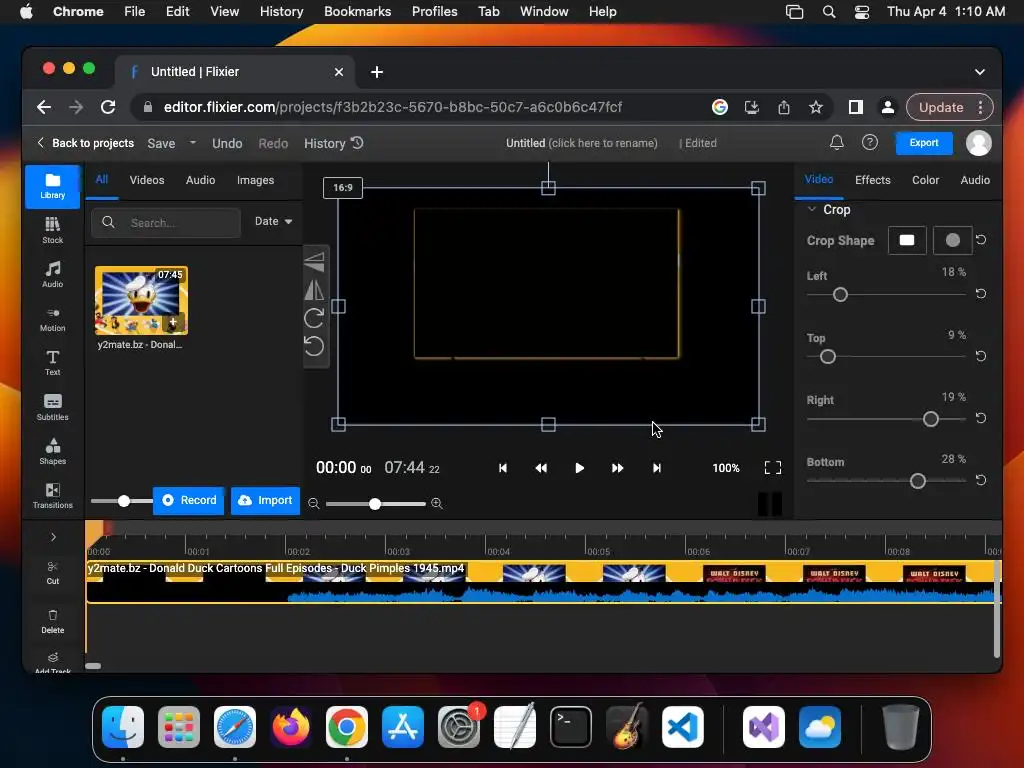
Task: Enter fullscreen preview
Action: [773, 468]
